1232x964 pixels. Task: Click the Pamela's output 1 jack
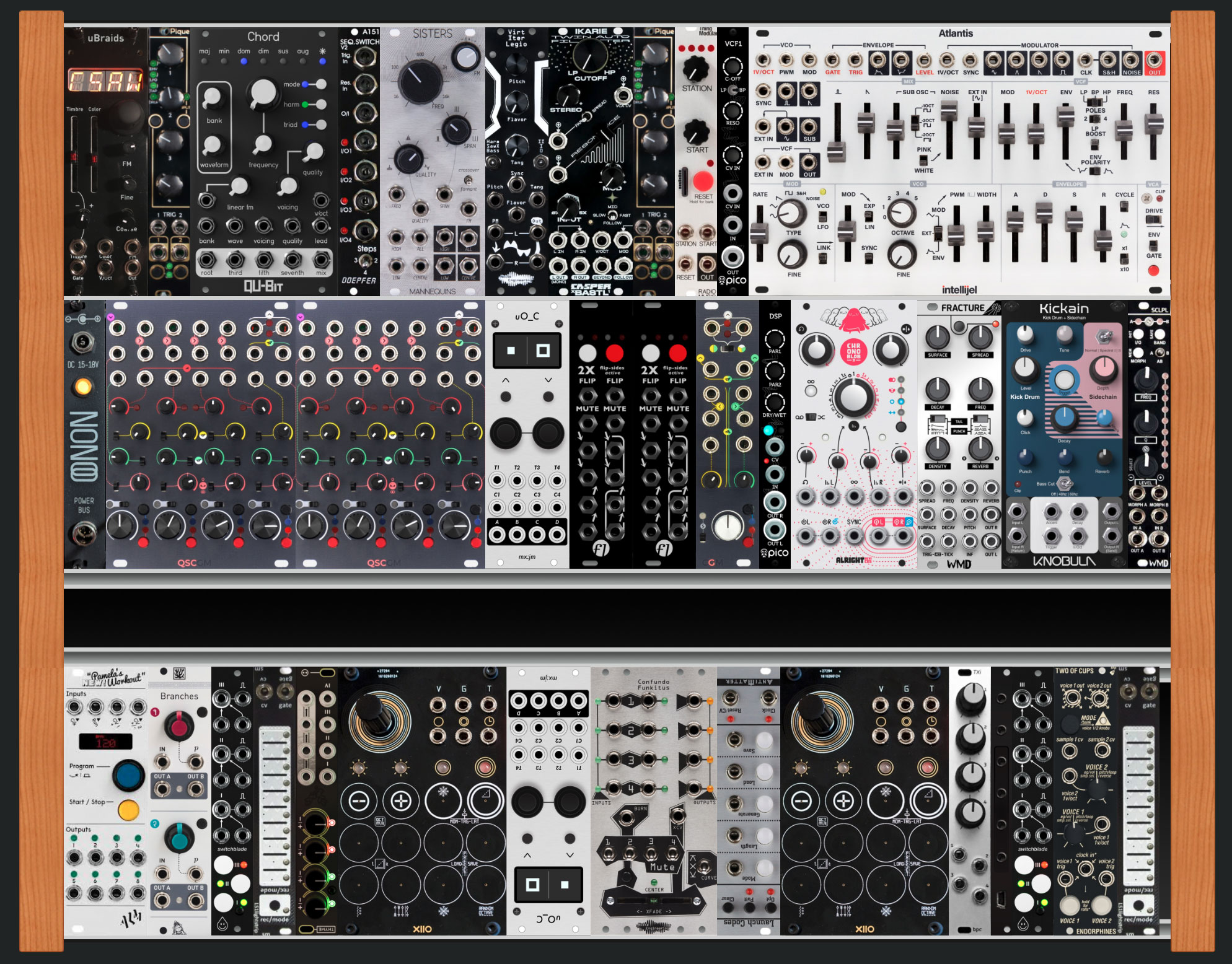(74, 858)
